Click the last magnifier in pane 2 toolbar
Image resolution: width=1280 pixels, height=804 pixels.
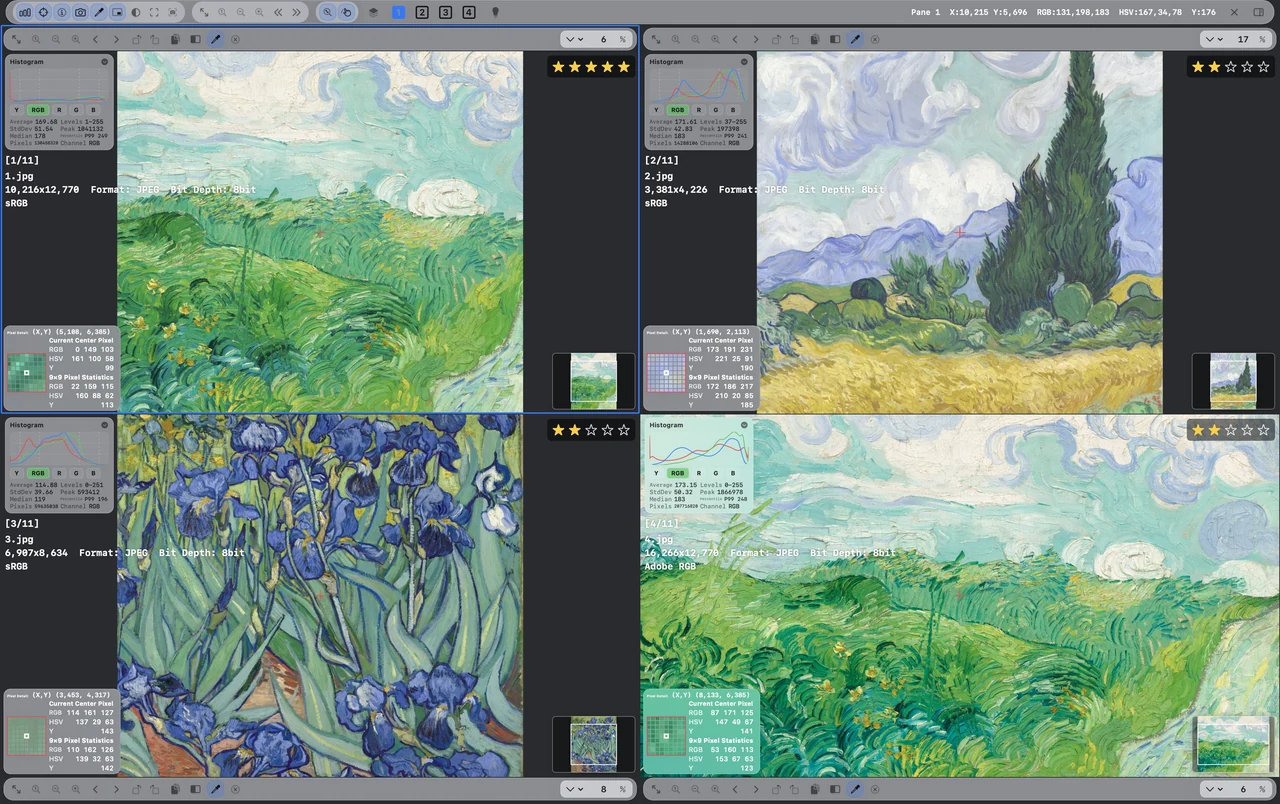(715, 39)
